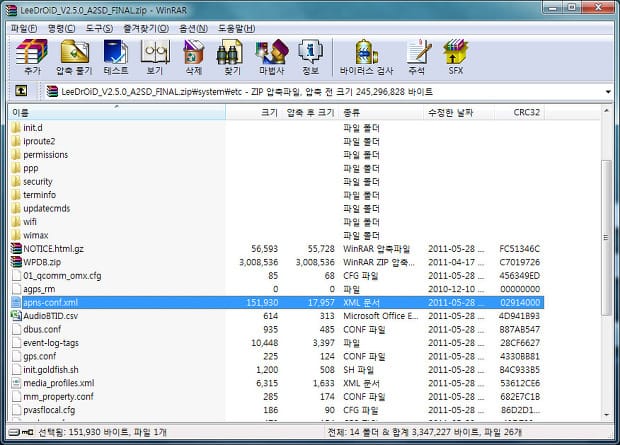
Task: Click the file list scroll up arrow
Action: (607, 111)
